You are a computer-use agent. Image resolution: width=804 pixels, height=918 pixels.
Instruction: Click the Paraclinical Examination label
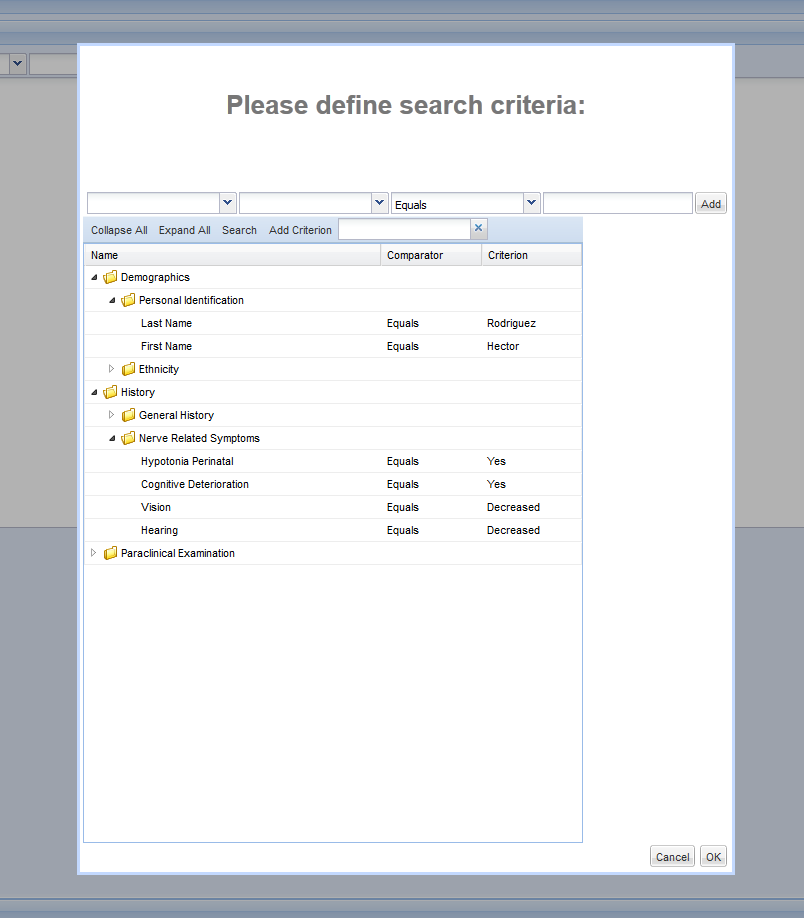177,553
